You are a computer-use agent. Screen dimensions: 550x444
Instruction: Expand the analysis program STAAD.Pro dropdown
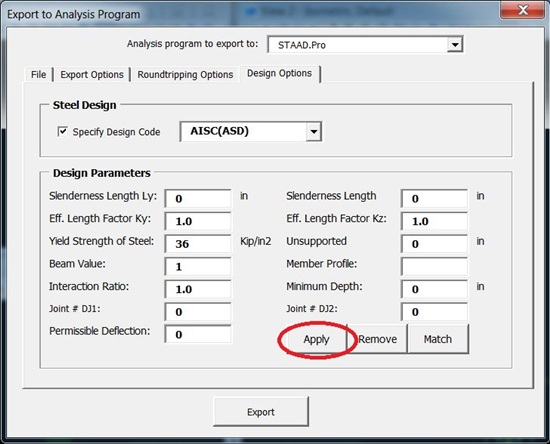pos(455,45)
